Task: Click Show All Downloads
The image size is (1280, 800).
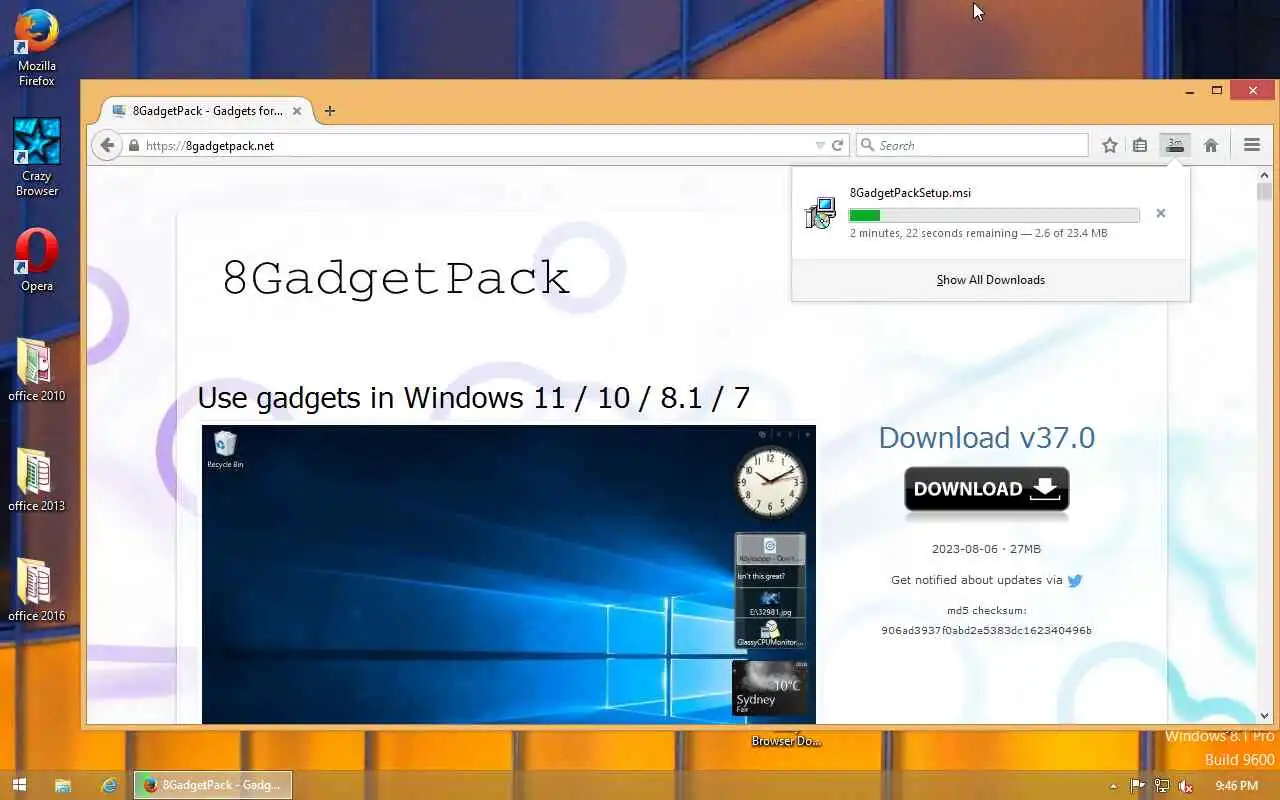Action: coord(991,280)
